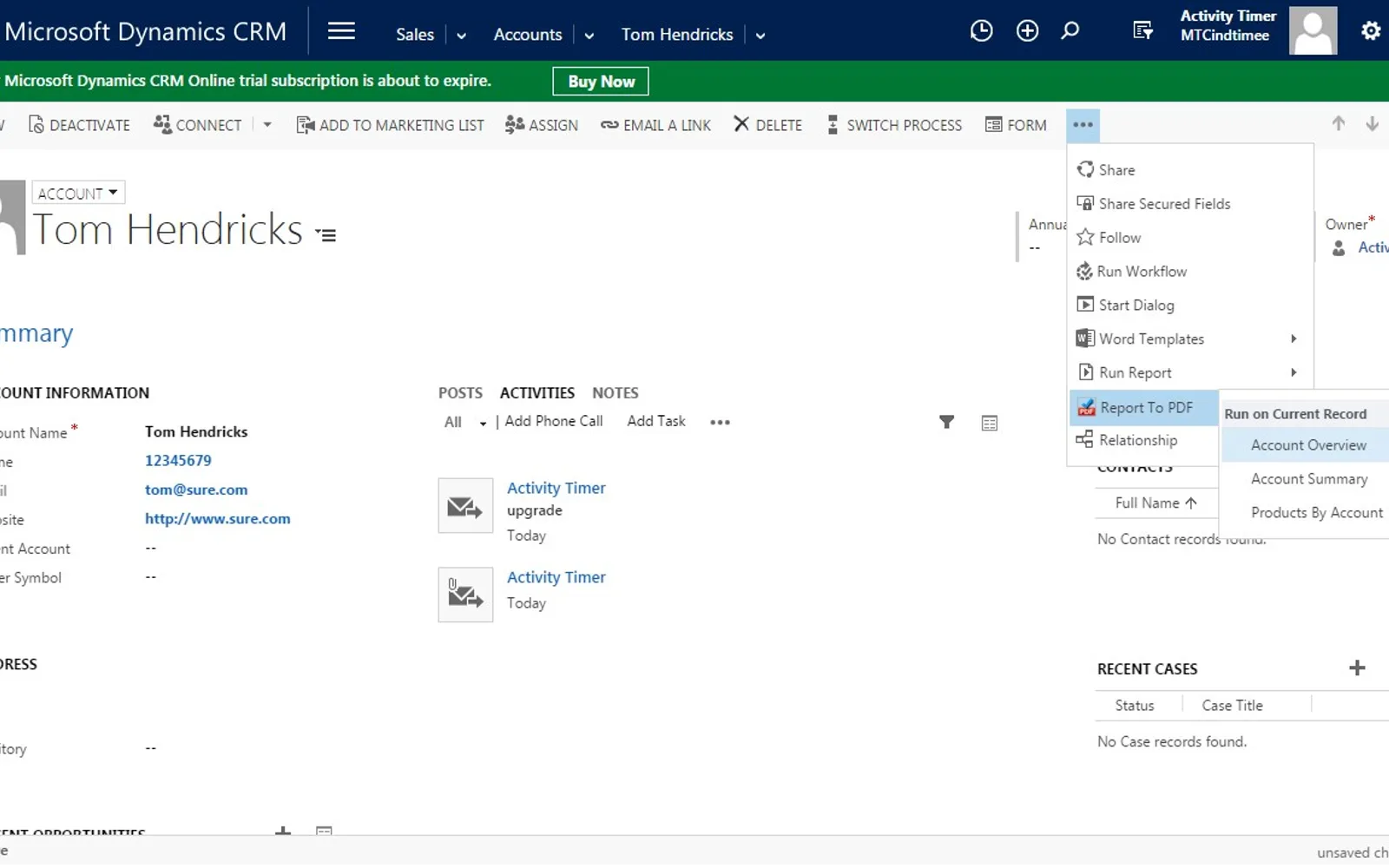Add a new recent case plus icon
The height and width of the screenshot is (868, 1389).
click(x=1358, y=668)
